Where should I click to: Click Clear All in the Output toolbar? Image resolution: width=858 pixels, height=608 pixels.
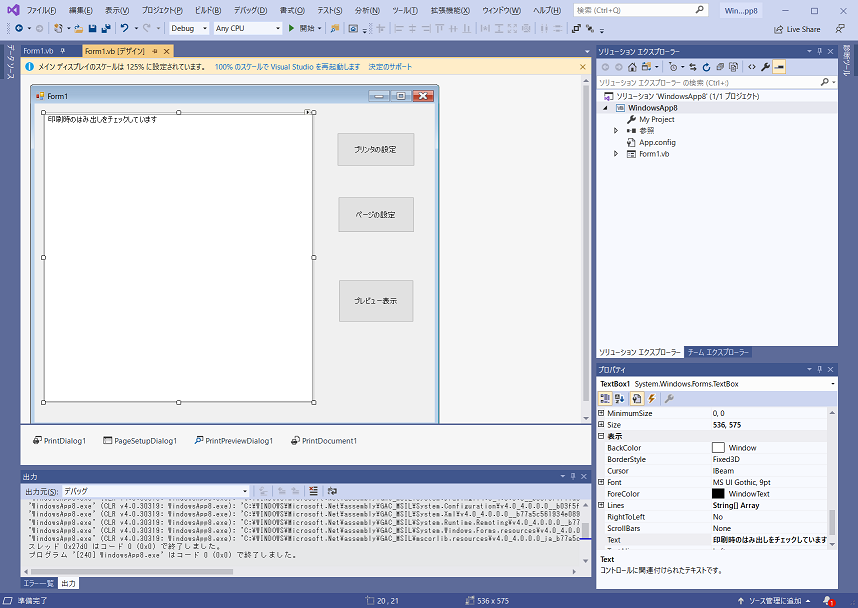(313, 491)
